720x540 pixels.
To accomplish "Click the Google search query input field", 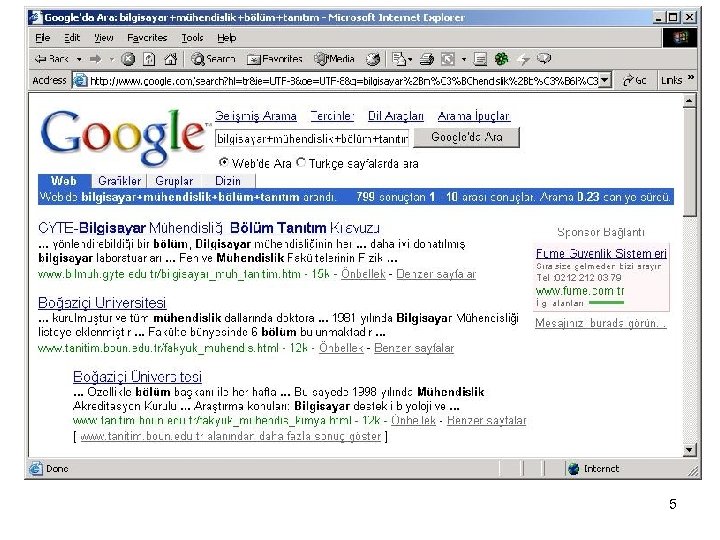I will coord(312,138).
